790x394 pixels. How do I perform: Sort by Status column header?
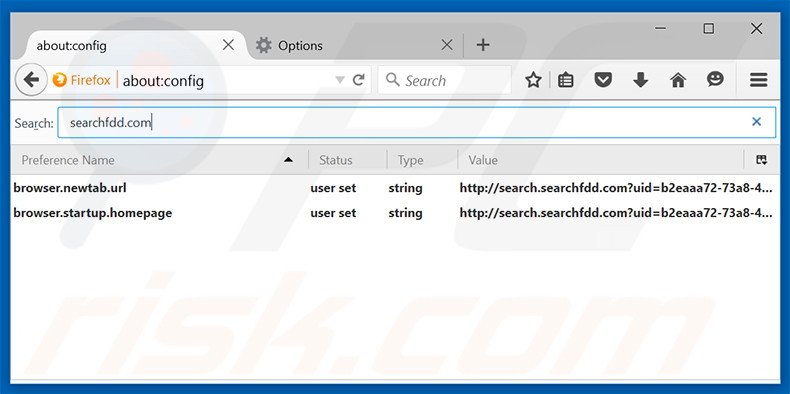pos(347,160)
